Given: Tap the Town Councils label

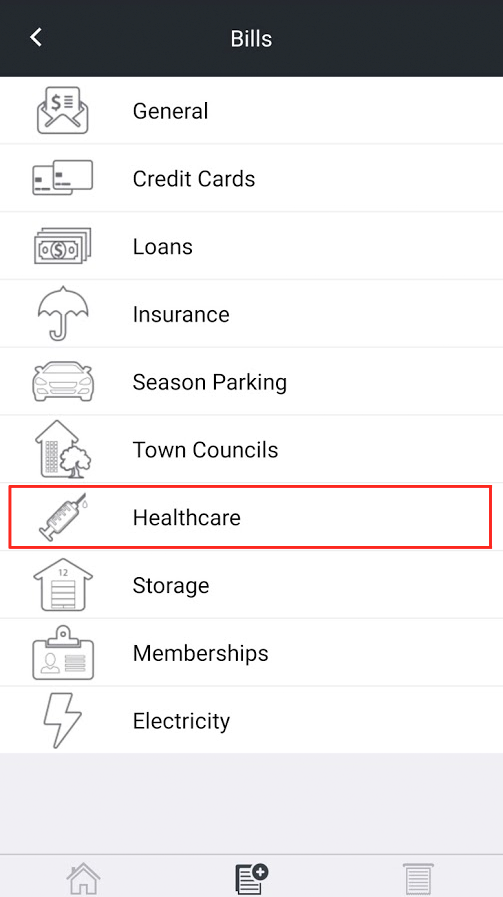Looking at the screenshot, I should (x=205, y=450).
